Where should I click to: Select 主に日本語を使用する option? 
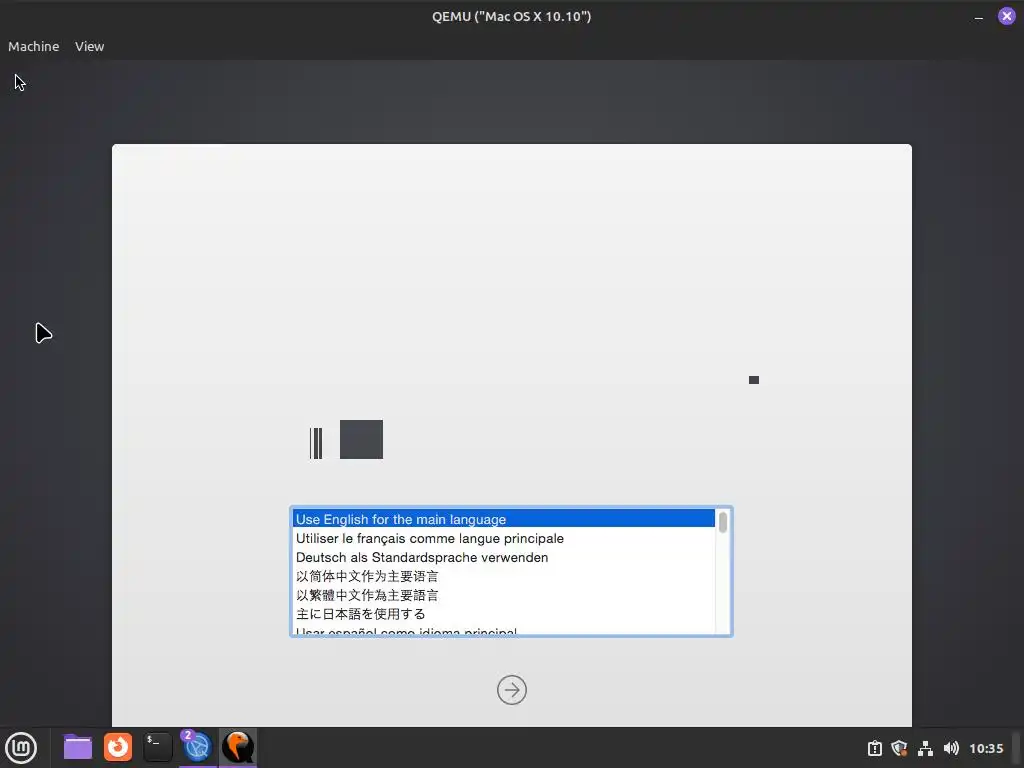(504, 614)
